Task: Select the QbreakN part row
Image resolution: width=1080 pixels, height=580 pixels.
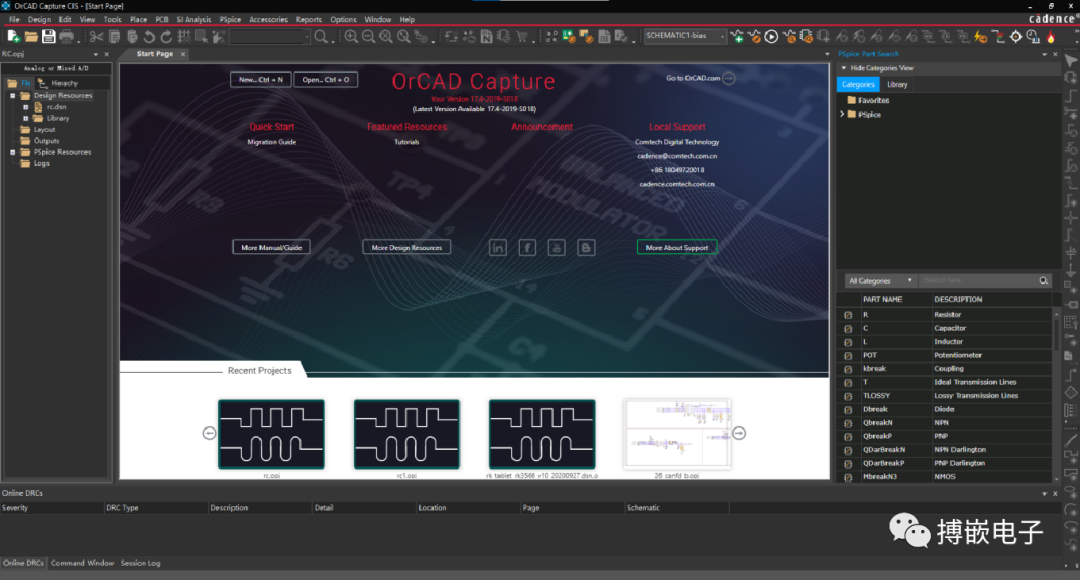Action: tap(945, 423)
